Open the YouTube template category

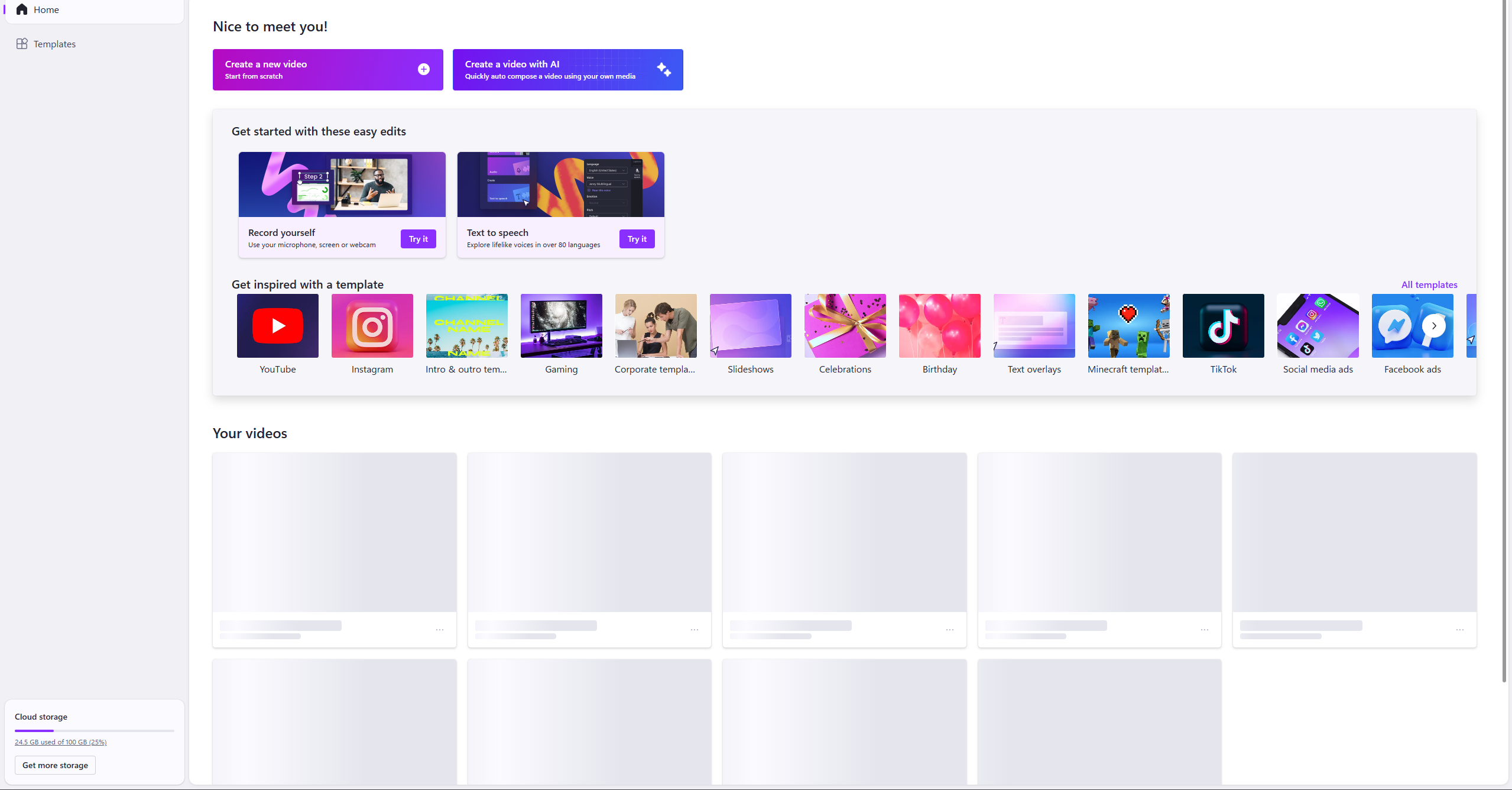pos(277,326)
